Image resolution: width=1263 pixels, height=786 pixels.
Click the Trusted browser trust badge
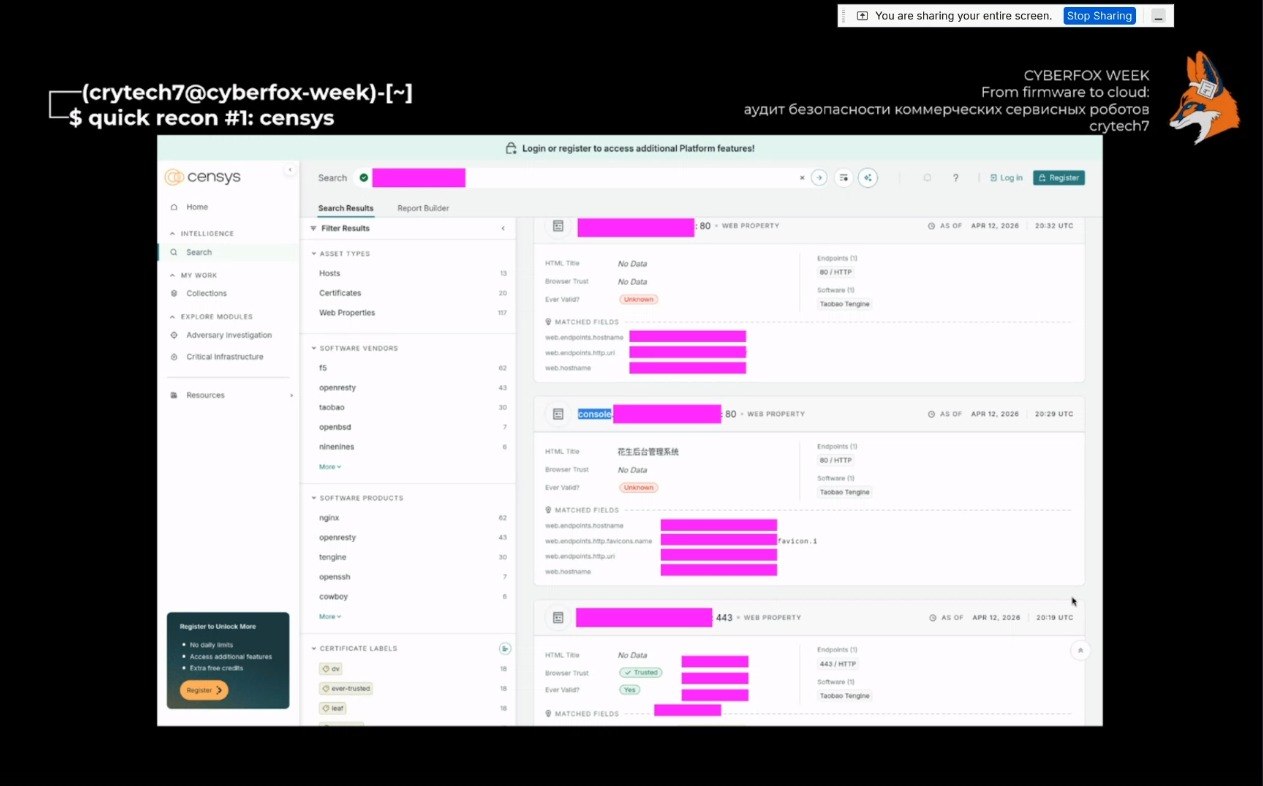pos(641,673)
